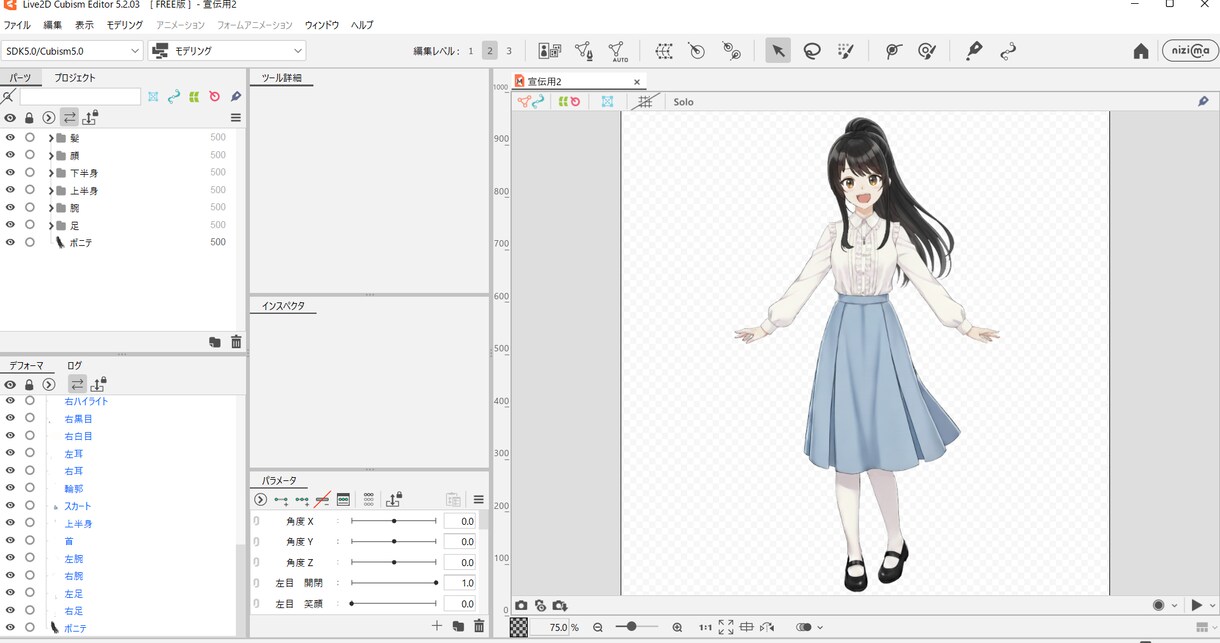Expand the 下半身 folder

pyautogui.click(x=51, y=173)
